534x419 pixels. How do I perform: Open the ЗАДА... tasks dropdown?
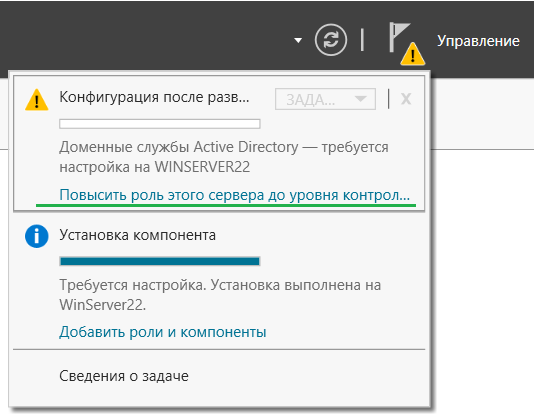(x=325, y=99)
